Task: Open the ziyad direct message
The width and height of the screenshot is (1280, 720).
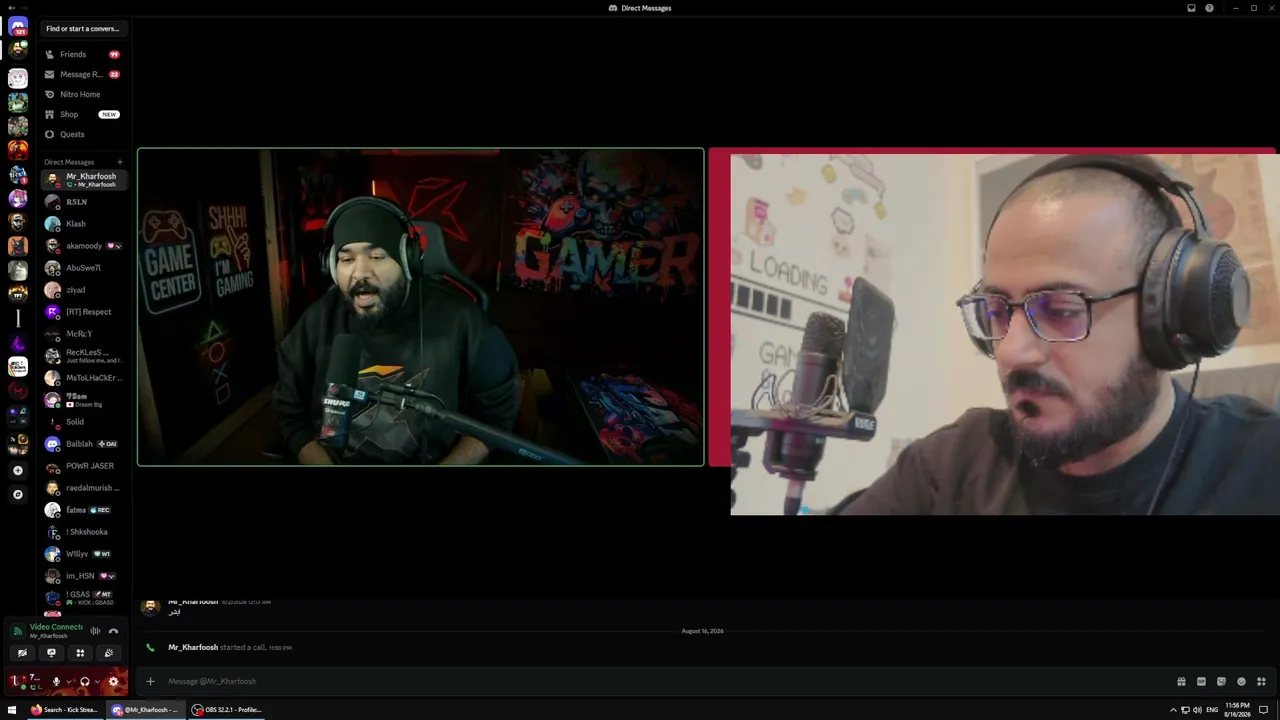Action: point(84,290)
